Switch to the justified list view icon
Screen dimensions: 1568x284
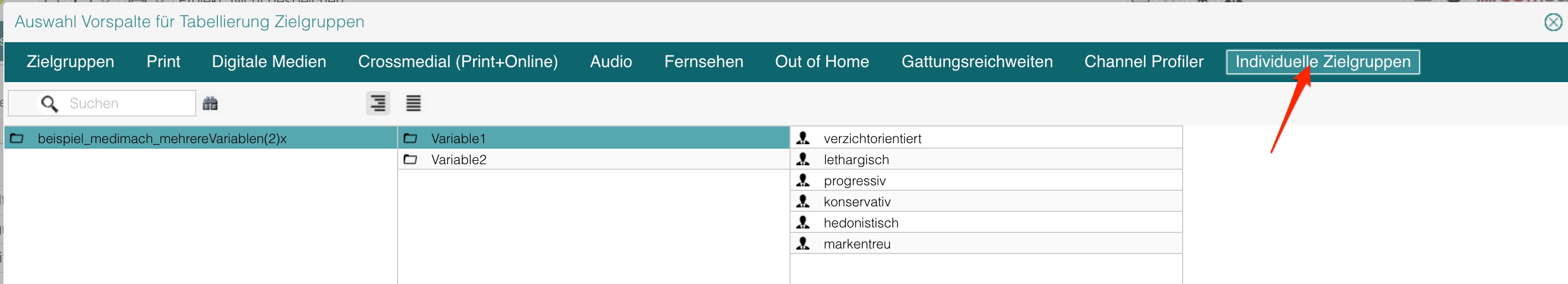(413, 104)
